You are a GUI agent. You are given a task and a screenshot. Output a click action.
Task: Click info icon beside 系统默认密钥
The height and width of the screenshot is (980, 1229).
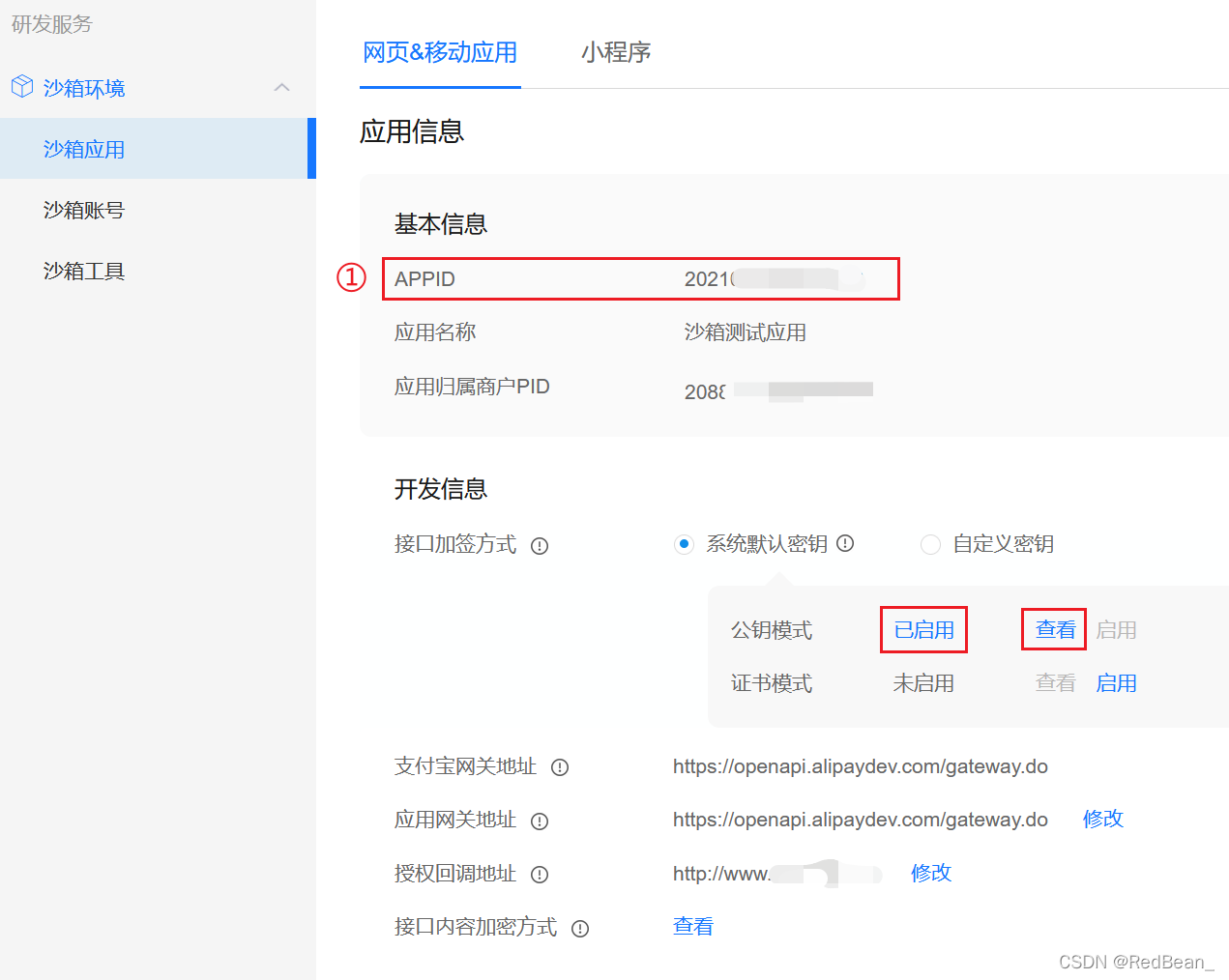845,543
